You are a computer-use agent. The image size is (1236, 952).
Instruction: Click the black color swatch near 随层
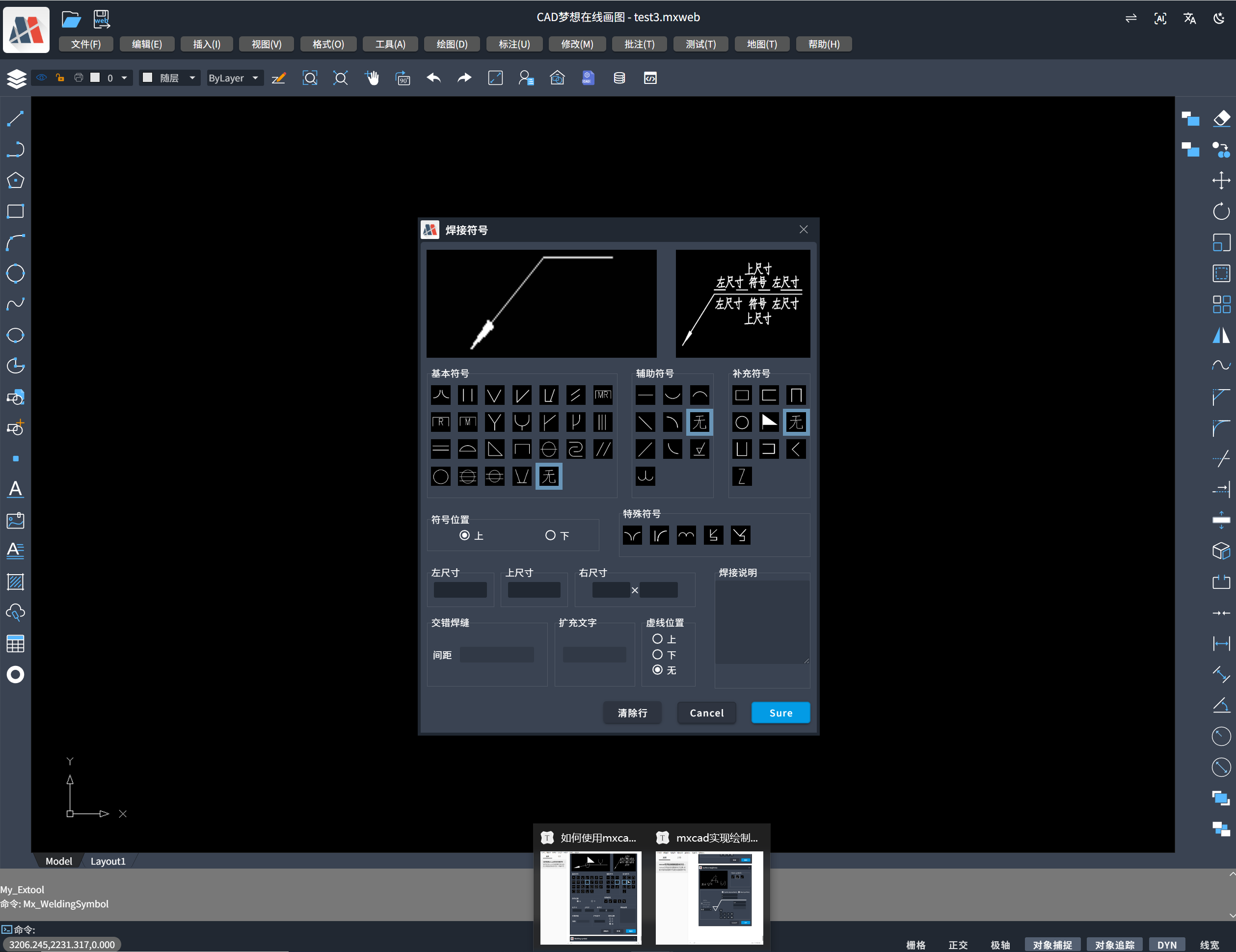point(148,78)
